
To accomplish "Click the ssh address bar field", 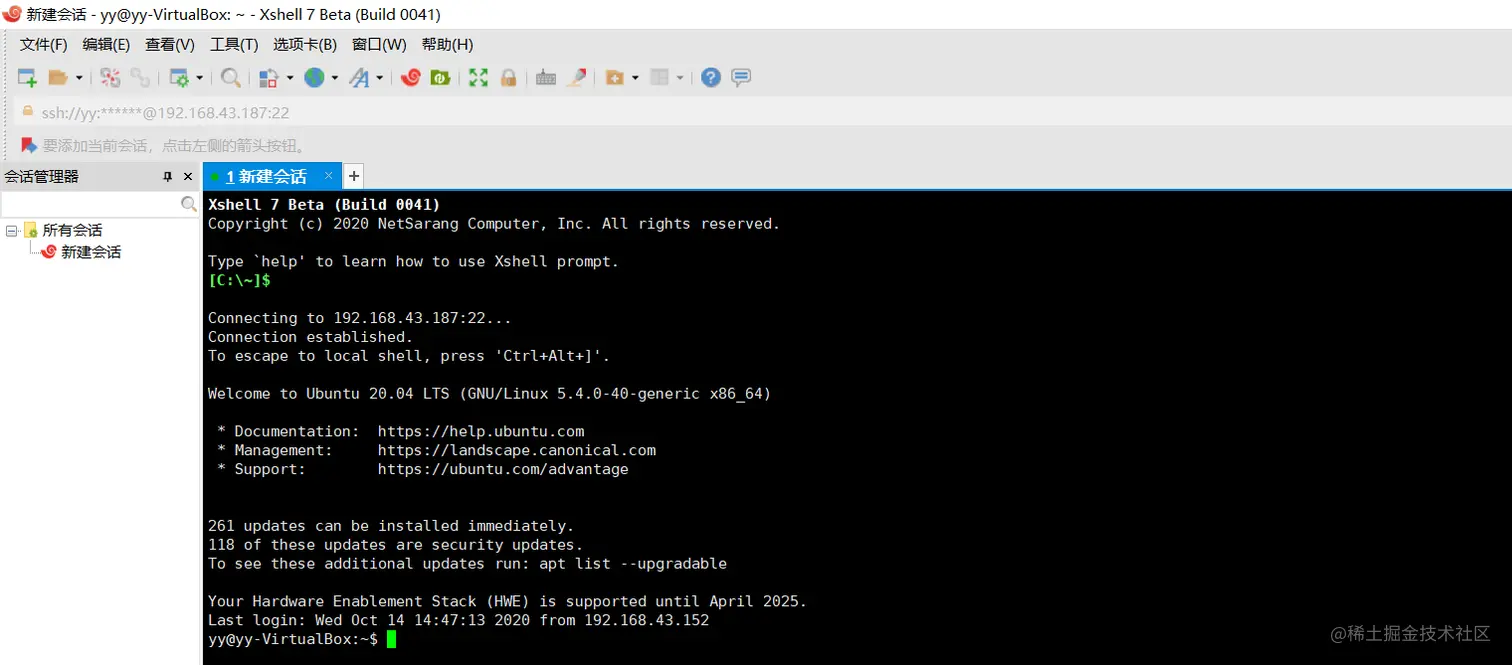I will (760, 112).
